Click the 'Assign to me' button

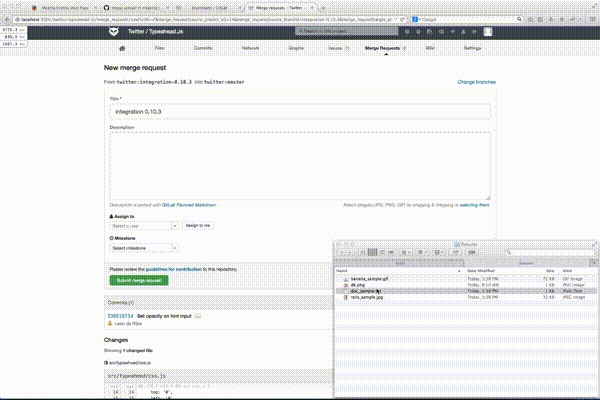(197, 226)
